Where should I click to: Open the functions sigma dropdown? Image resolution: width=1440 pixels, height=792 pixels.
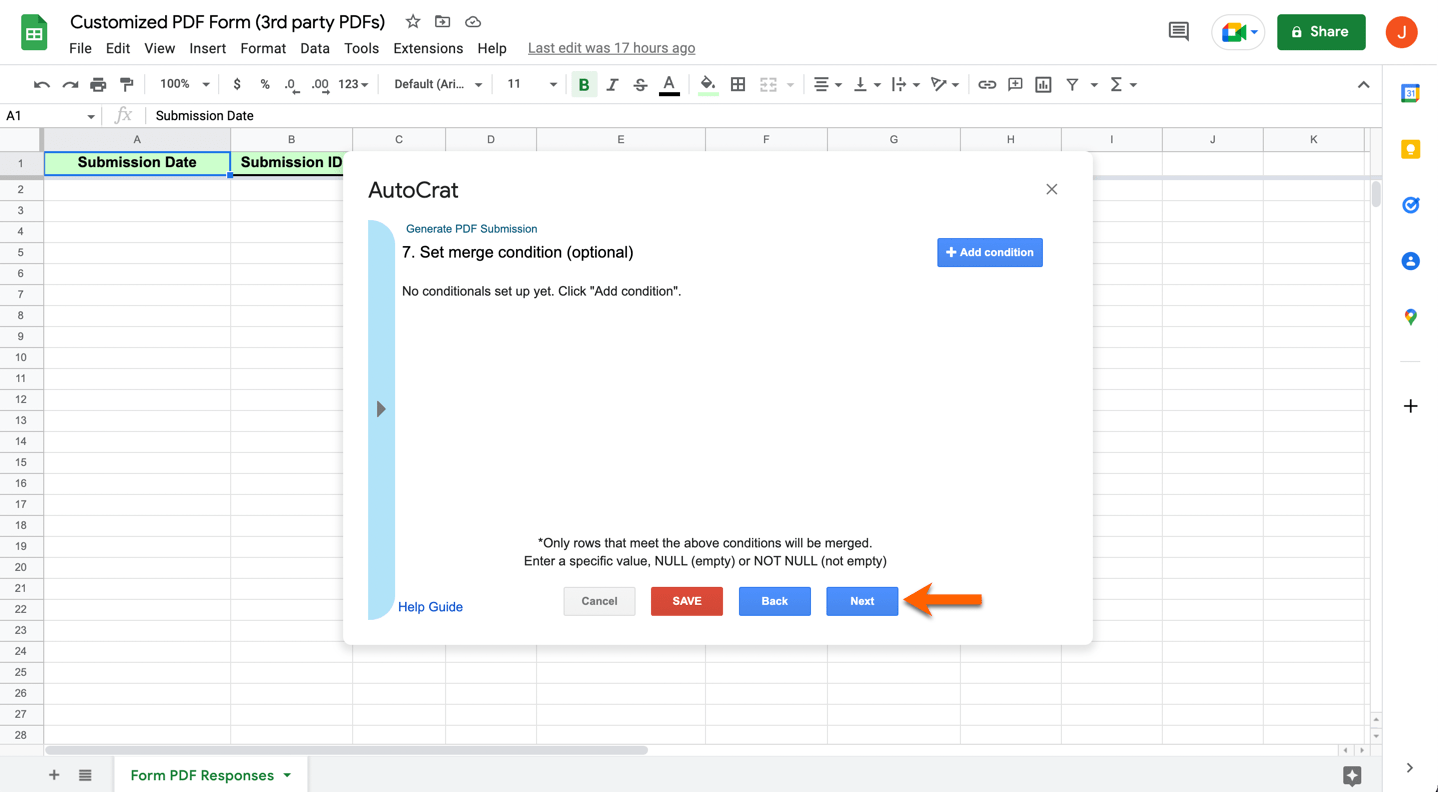click(1124, 85)
